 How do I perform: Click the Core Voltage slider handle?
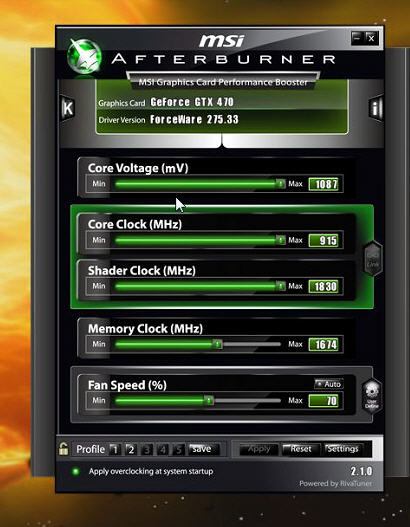(x=280, y=184)
